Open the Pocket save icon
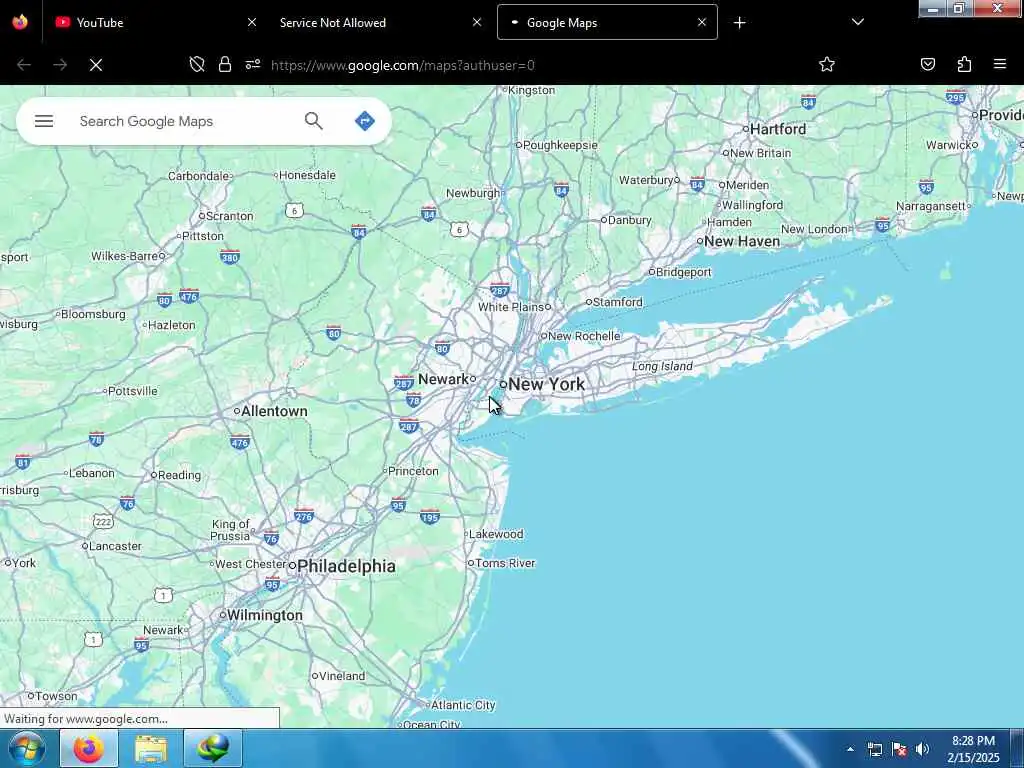1024x768 pixels. tap(927, 64)
